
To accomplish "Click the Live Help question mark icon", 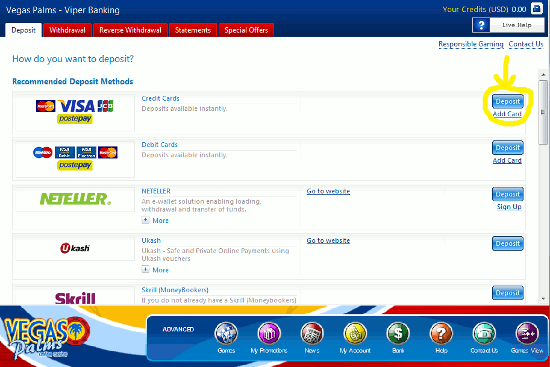I will tap(481, 25).
